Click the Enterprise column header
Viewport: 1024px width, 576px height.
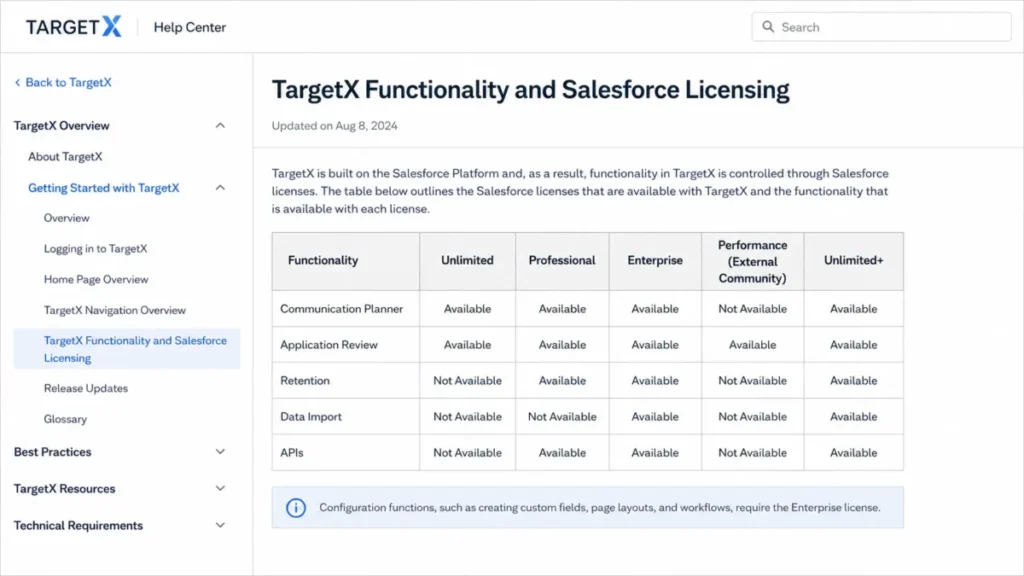[655, 261]
